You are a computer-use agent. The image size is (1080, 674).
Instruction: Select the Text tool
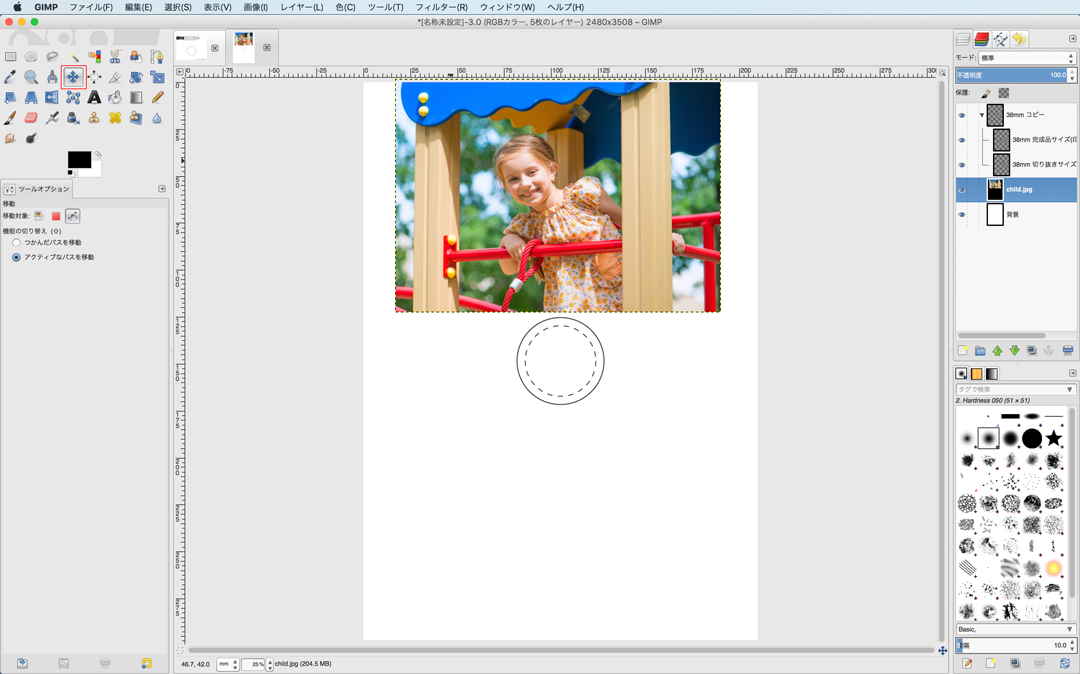pos(94,98)
